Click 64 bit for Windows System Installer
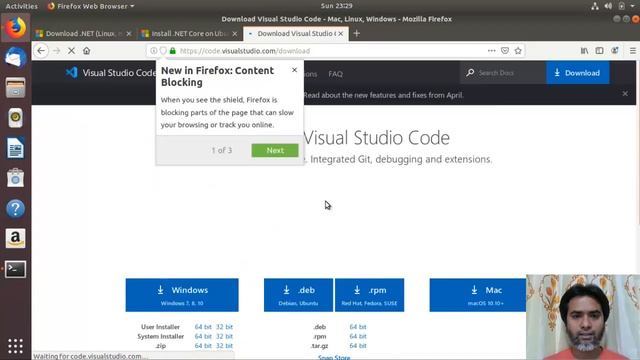This screenshot has height=360, width=640. click(x=203, y=336)
